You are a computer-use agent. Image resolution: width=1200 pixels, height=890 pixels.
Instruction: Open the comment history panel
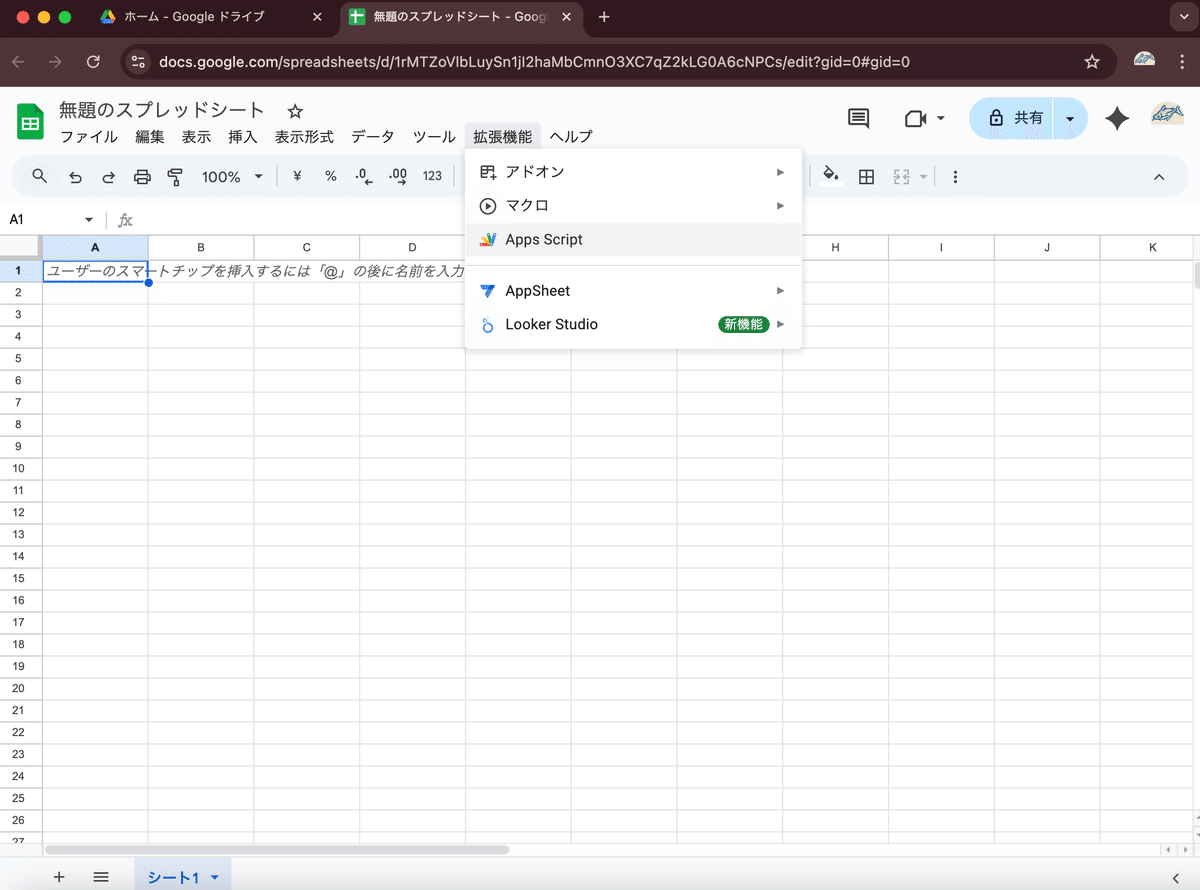[857, 118]
